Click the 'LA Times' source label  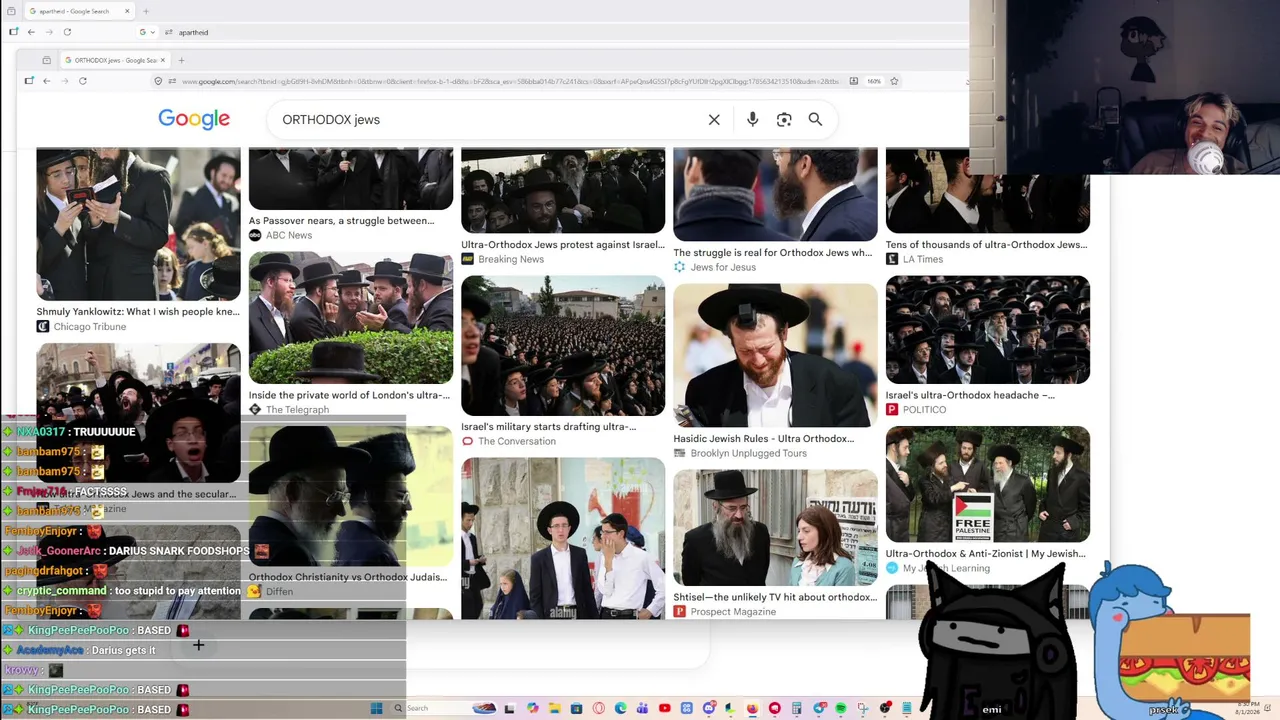tap(923, 260)
